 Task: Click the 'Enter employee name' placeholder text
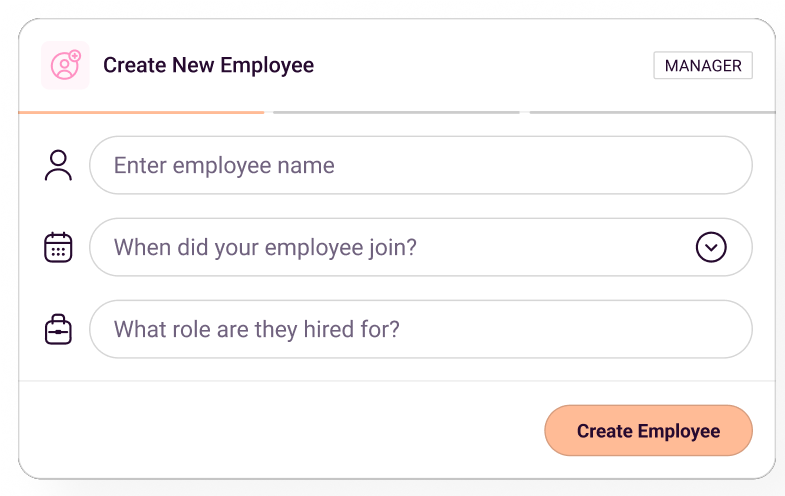coord(224,165)
